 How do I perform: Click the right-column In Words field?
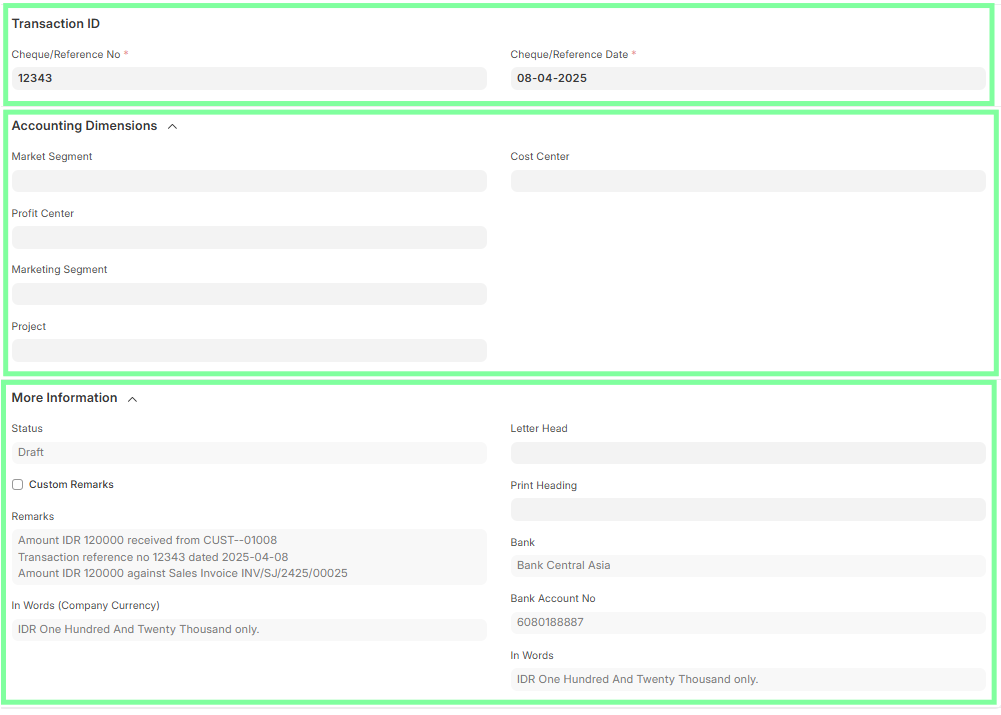pos(747,680)
